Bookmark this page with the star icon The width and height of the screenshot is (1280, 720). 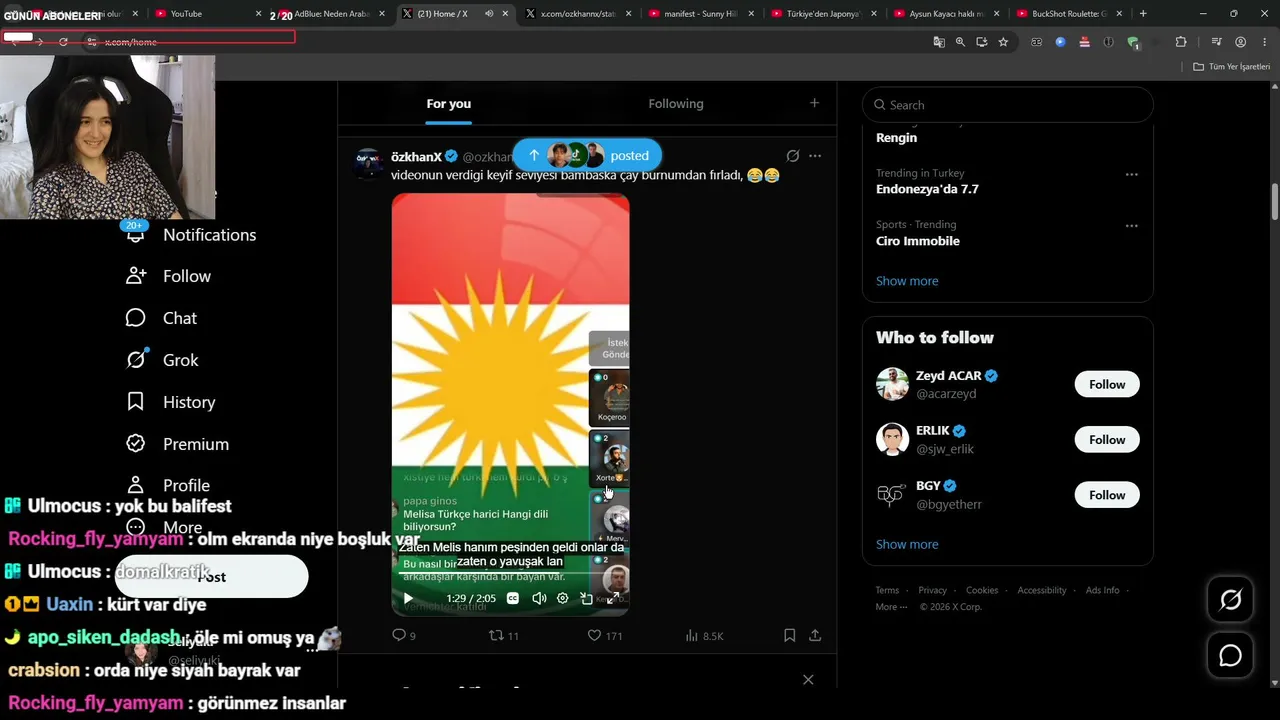pos(1003,42)
